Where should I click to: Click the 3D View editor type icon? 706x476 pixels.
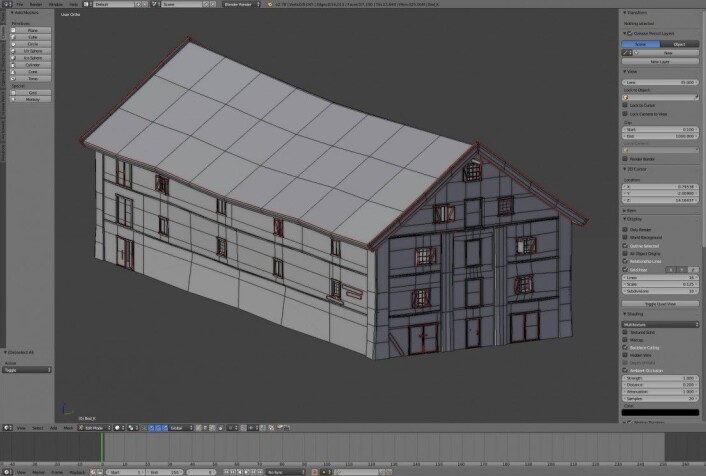point(7,428)
